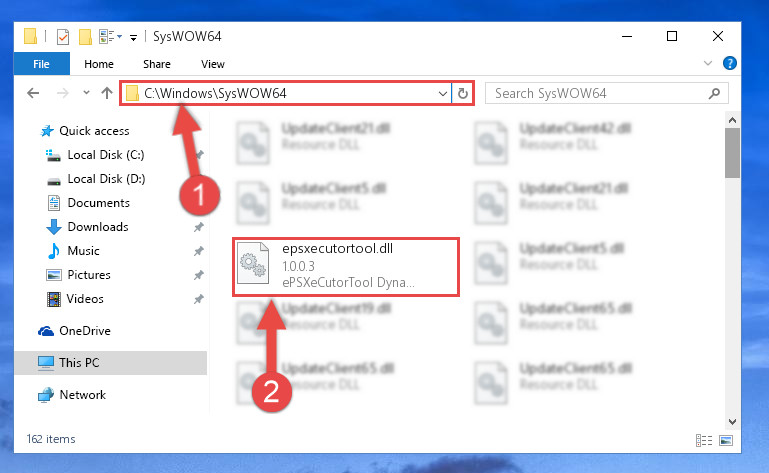Switch to large thumbnails view icon
The height and width of the screenshot is (473, 769).
(x=726, y=440)
